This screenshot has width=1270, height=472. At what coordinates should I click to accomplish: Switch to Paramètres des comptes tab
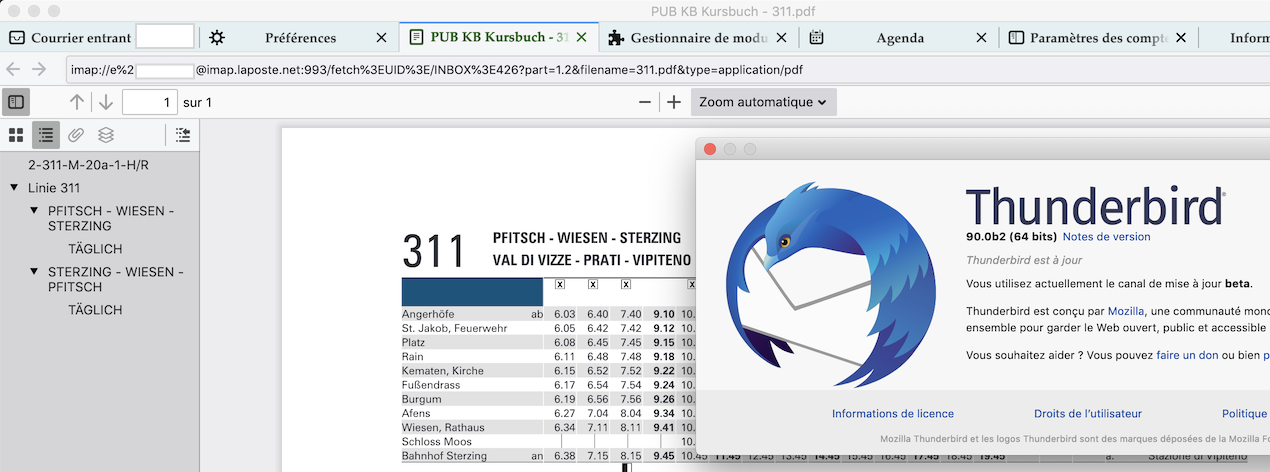coord(1098,38)
